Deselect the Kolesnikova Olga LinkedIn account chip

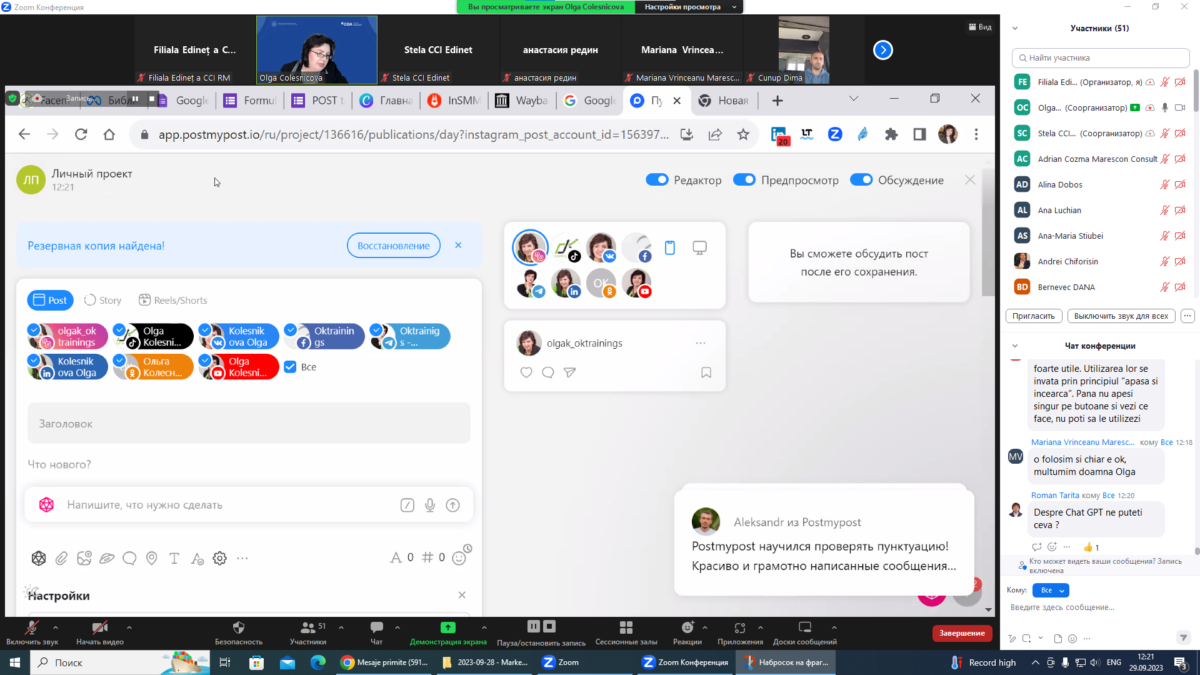coord(67,367)
